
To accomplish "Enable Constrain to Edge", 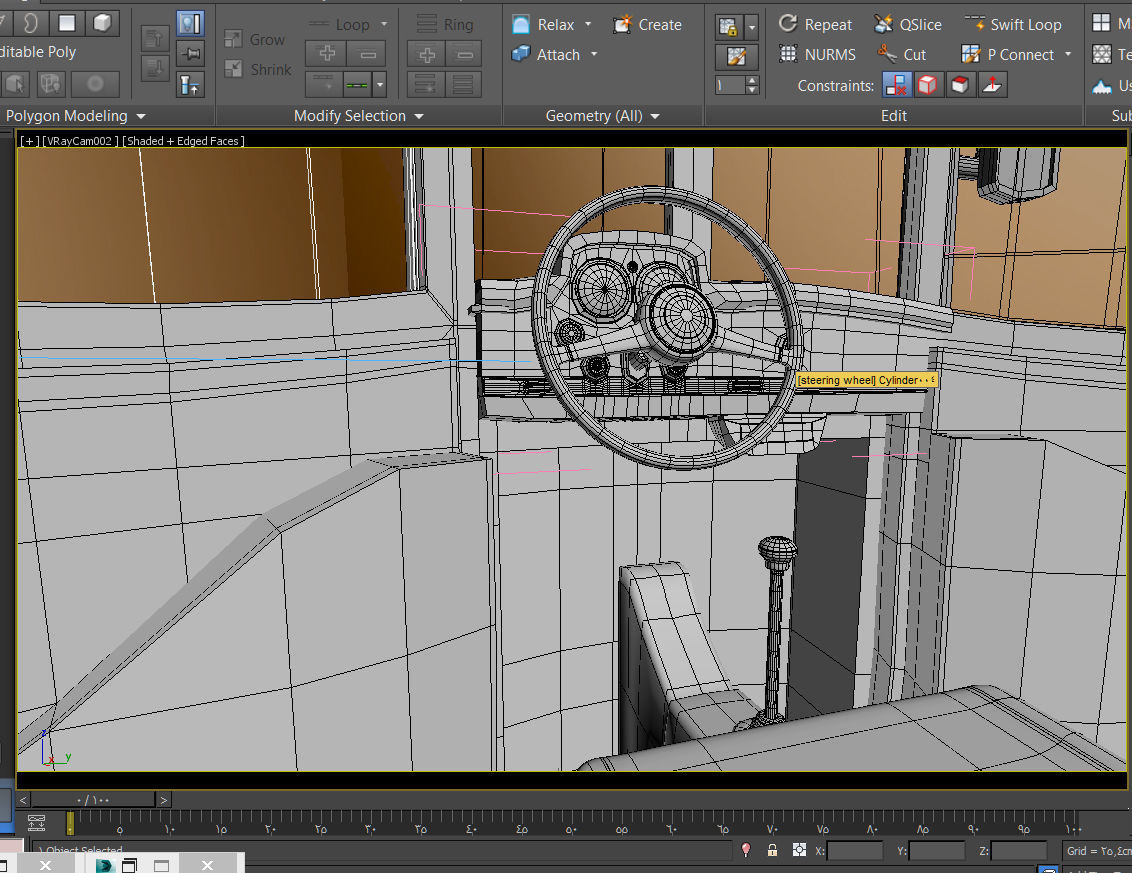I will click(x=929, y=85).
